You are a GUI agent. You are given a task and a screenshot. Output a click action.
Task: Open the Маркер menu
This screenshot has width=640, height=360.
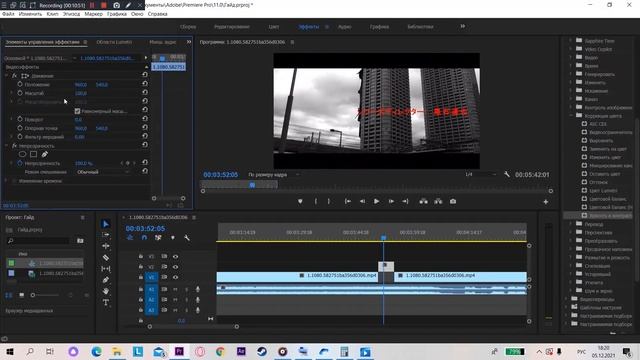93,14
